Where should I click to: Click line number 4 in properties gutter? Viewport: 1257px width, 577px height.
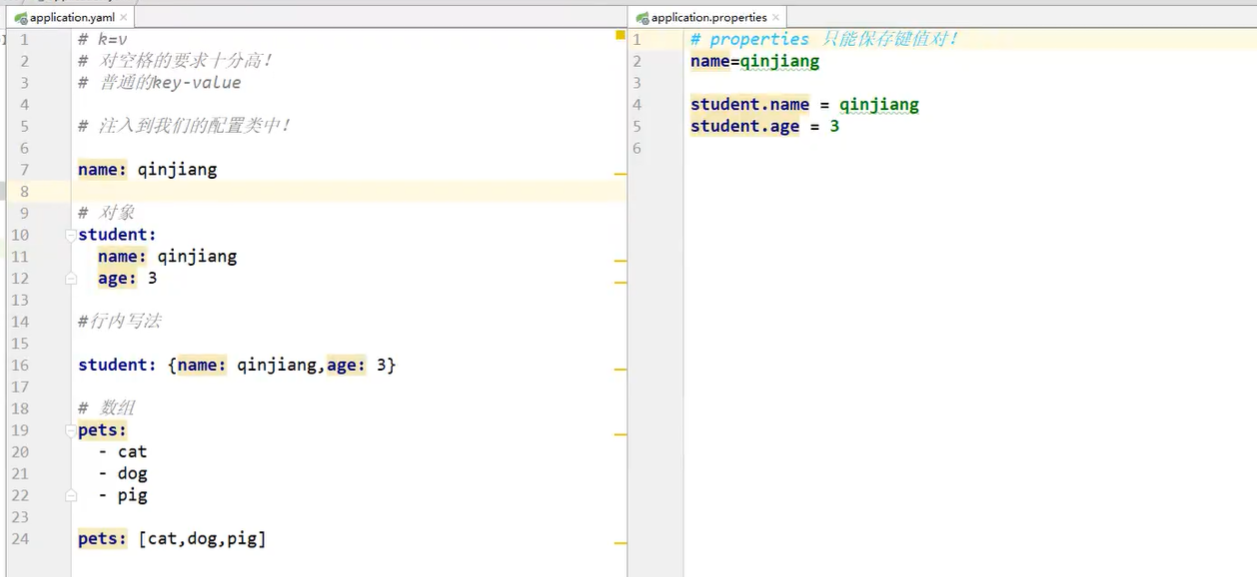point(637,104)
